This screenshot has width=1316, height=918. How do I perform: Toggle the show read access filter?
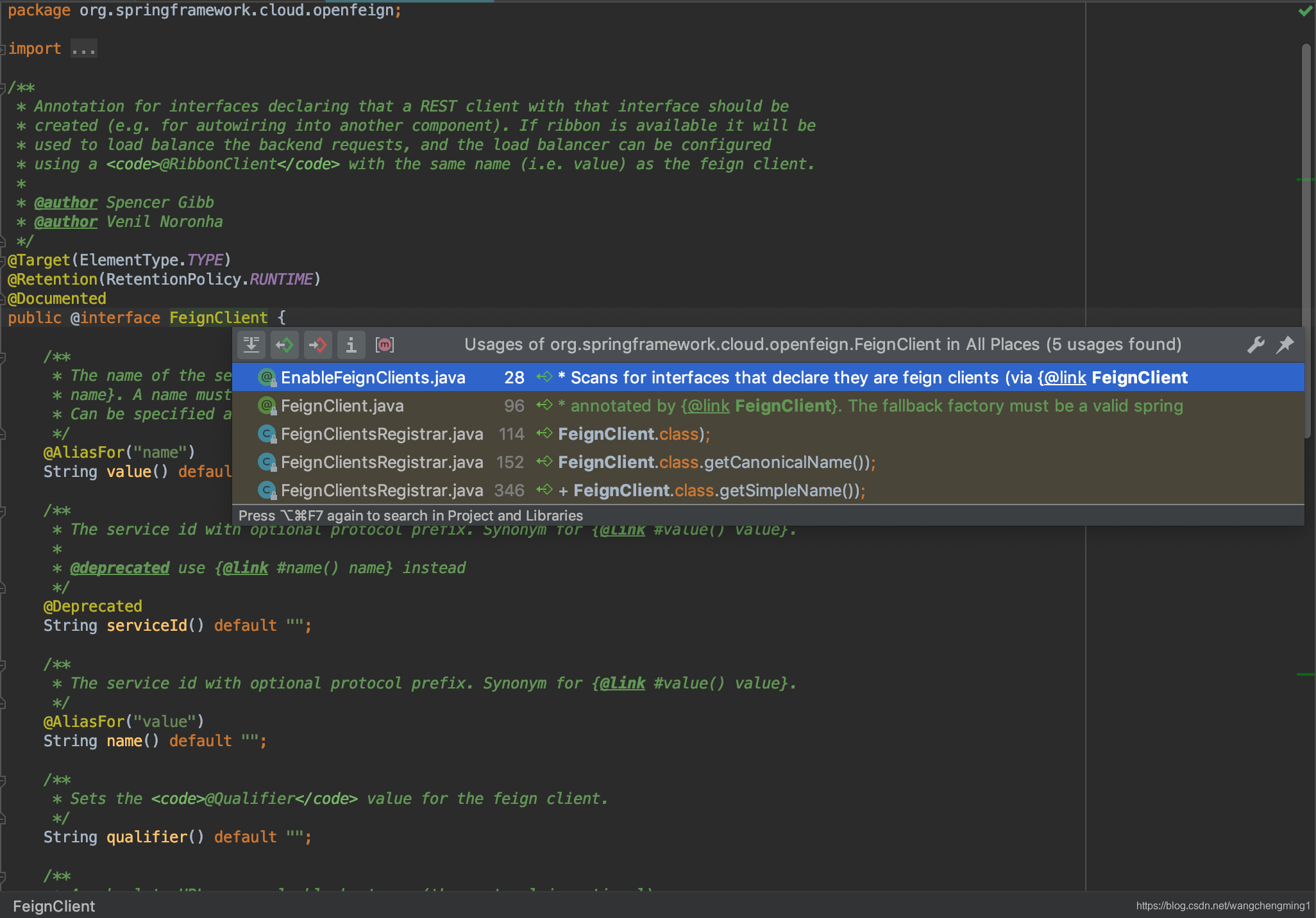285,345
